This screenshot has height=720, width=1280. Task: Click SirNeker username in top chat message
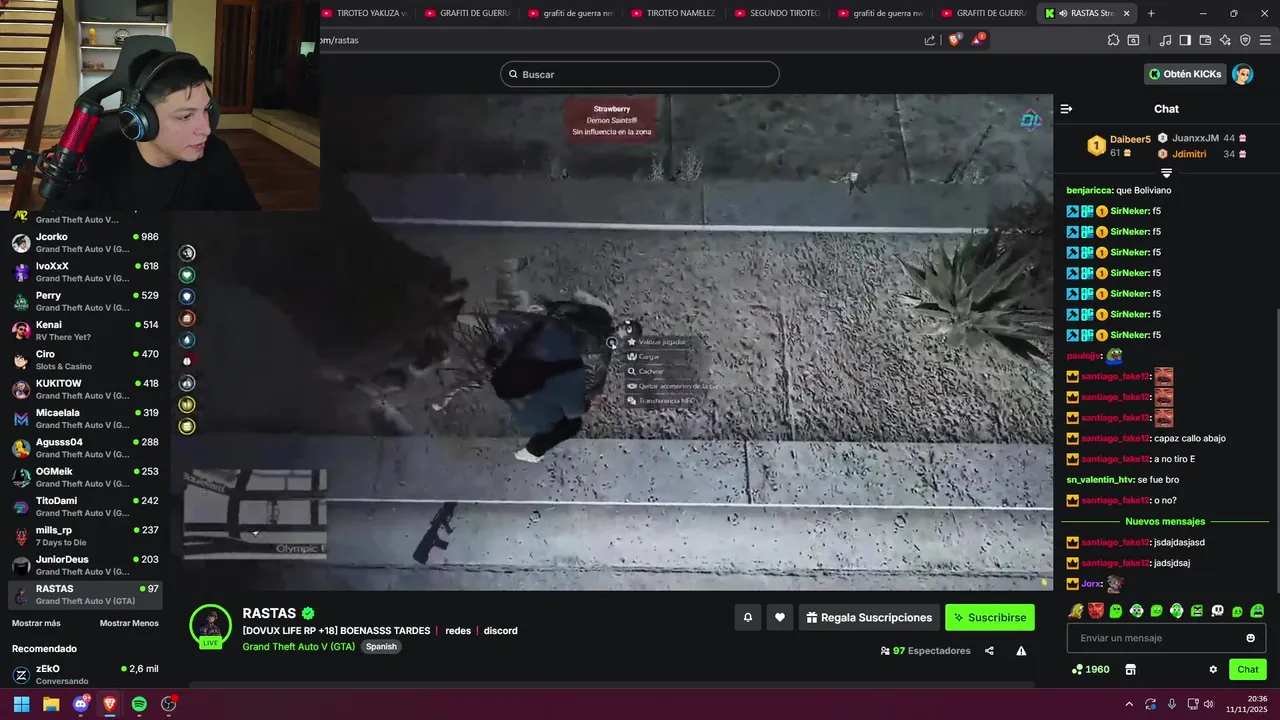coord(1129,211)
